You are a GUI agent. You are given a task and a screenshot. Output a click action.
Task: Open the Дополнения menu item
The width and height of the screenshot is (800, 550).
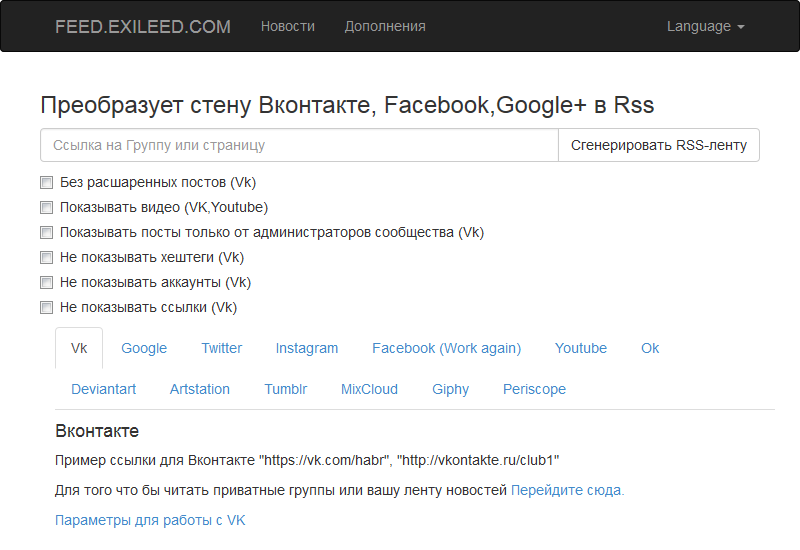(x=385, y=27)
